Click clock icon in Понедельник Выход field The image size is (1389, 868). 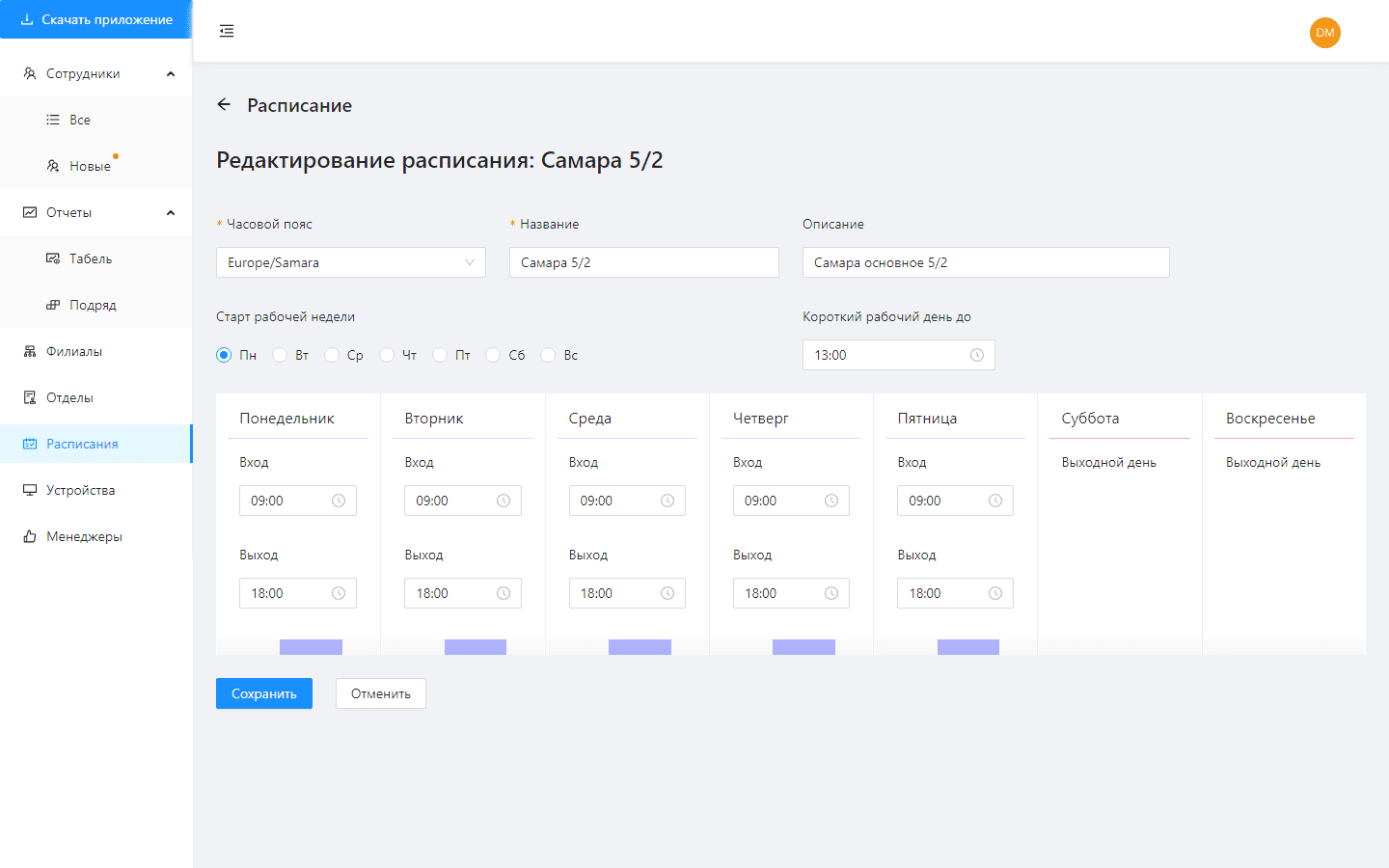pos(339,593)
